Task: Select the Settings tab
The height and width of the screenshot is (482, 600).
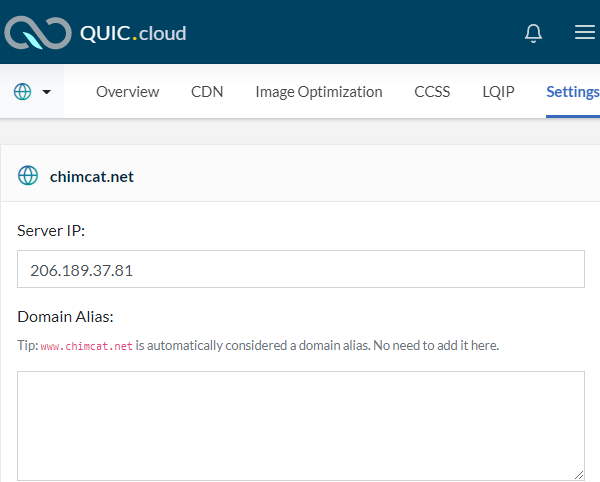Action: [x=572, y=92]
